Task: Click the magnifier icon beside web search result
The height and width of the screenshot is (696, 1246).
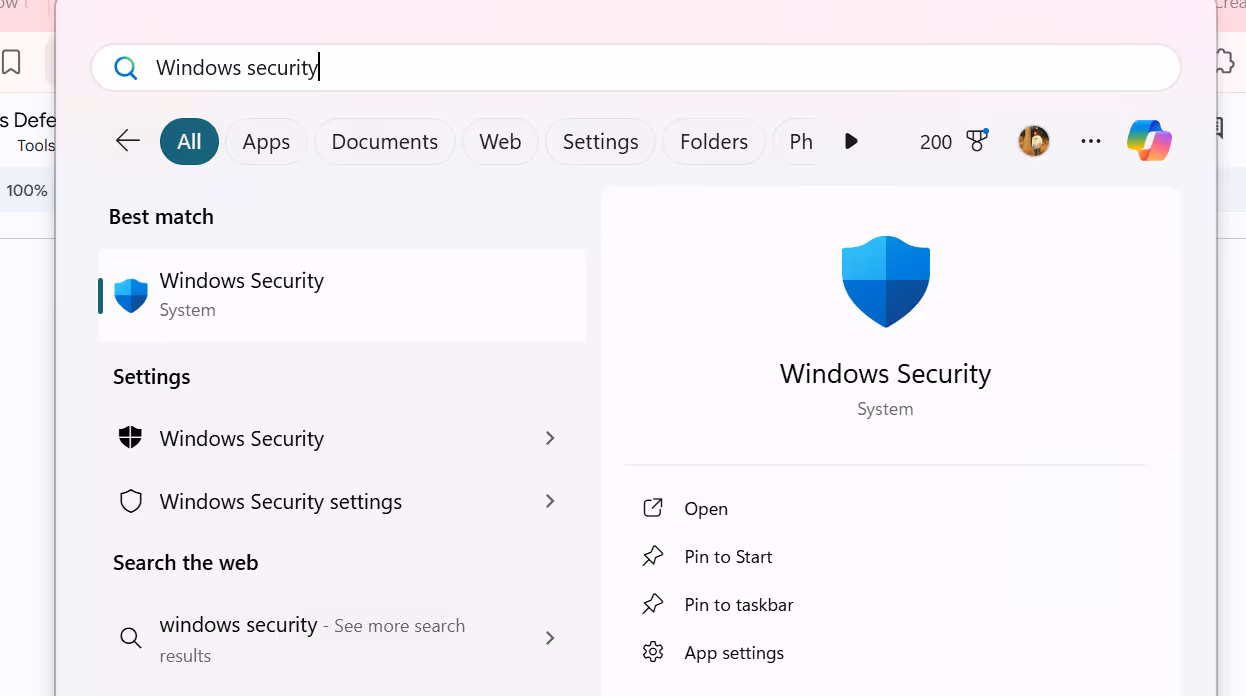Action: click(x=131, y=638)
